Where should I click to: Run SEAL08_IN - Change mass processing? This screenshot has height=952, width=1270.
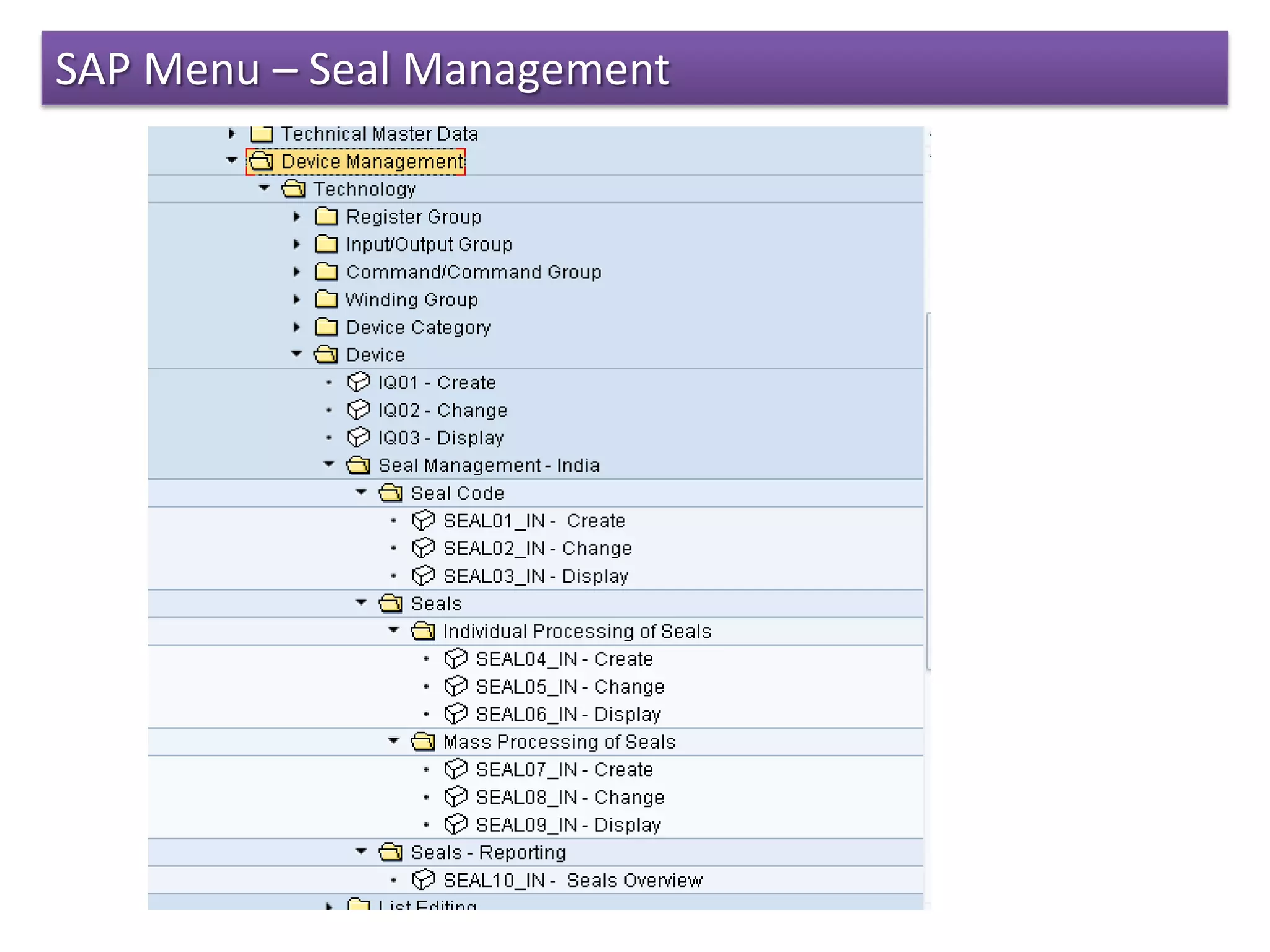pyautogui.click(x=570, y=797)
